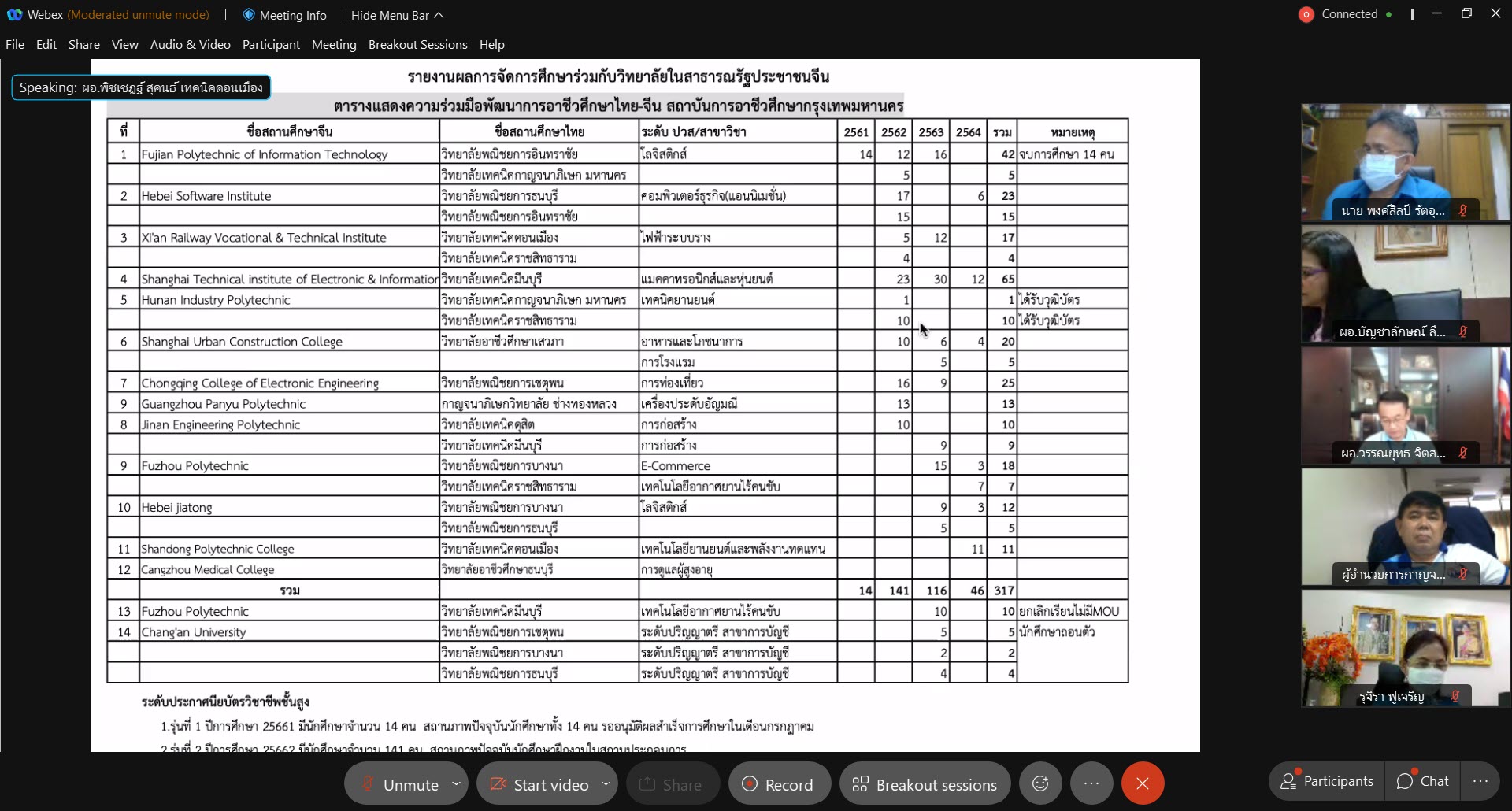The height and width of the screenshot is (811, 1512).
Task: Click muted mic icon on นาย พงศ์สิลป์ thumbnail
Action: 1462,210
